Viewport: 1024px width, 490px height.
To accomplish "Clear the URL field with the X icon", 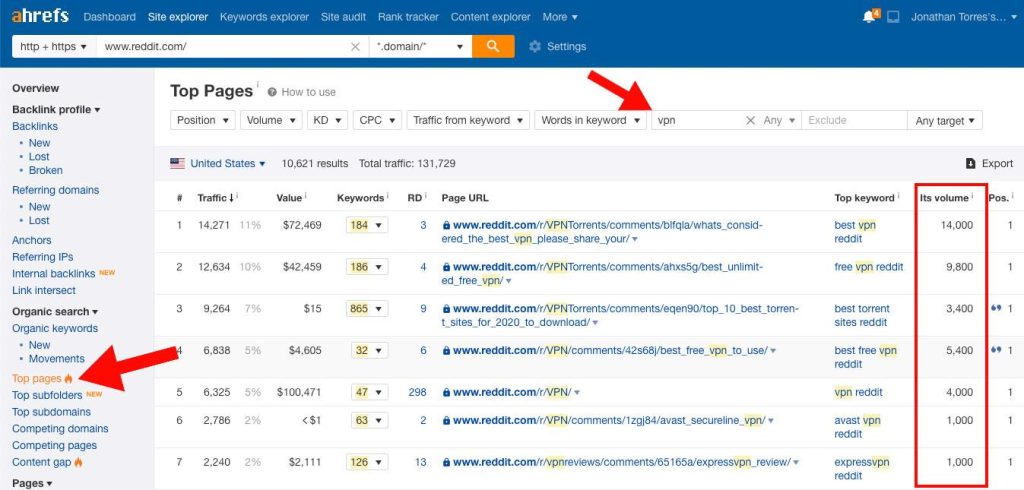I will pos(355,46).
